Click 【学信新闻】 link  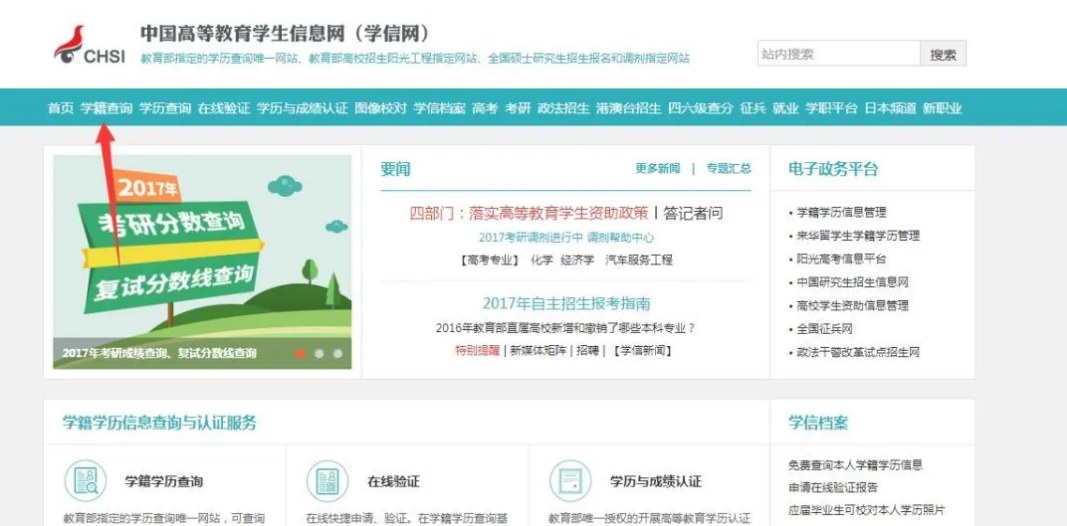[x=642, y=350]
